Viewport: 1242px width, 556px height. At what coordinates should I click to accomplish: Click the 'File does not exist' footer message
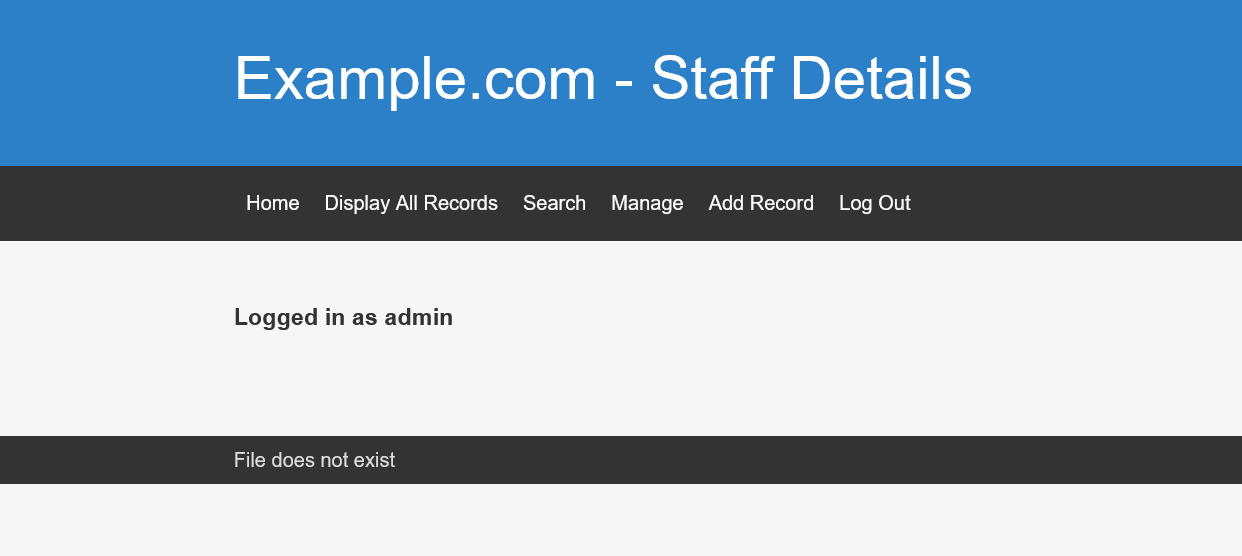click(314, 460)
